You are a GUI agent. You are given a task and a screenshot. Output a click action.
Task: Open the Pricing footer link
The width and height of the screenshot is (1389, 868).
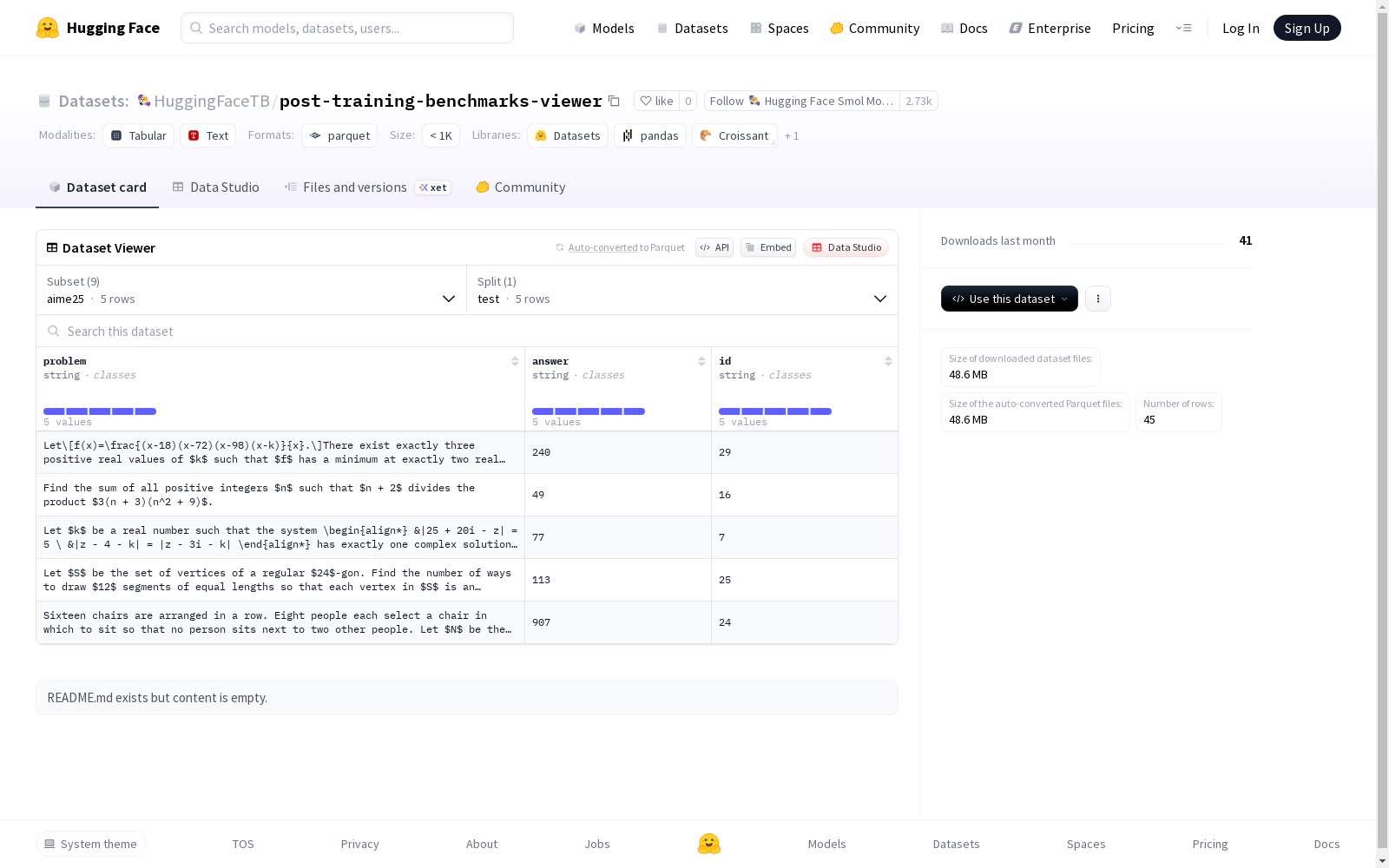1210,844
